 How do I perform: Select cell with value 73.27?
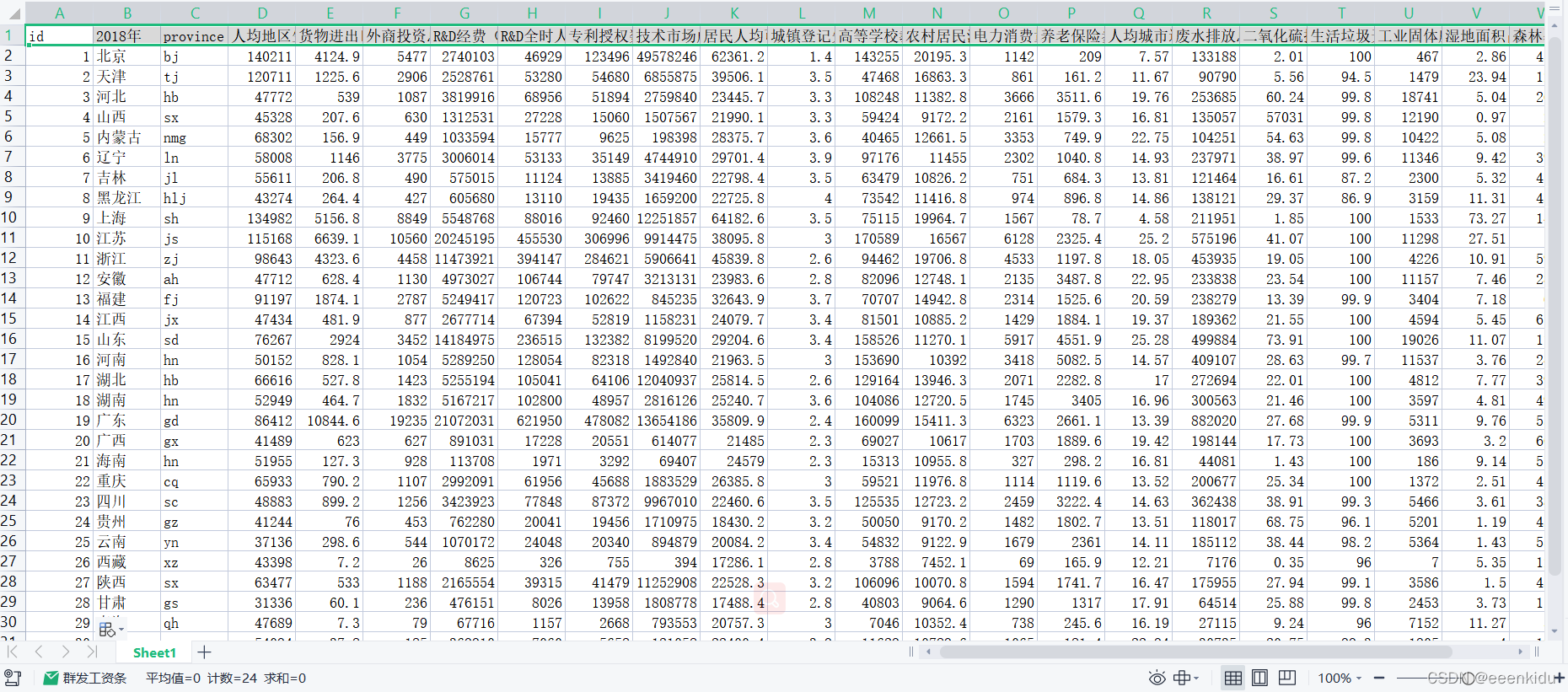[1476, 217]
